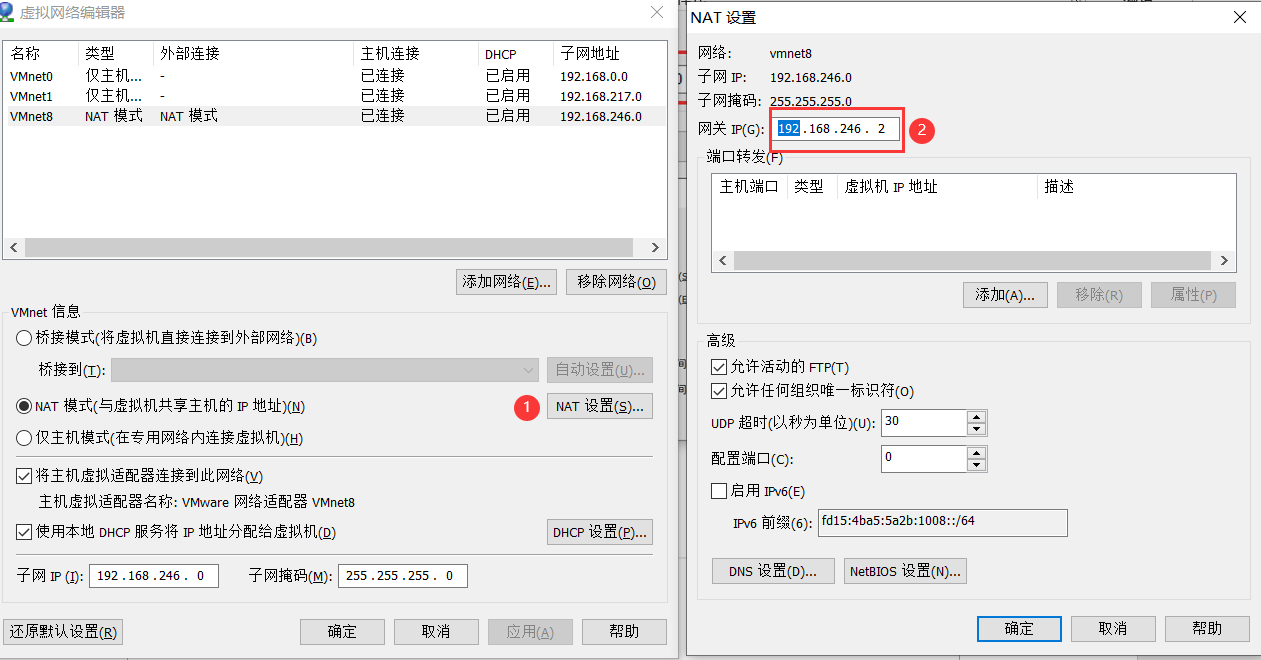Select the VMnet1 network row

(300, 96)
